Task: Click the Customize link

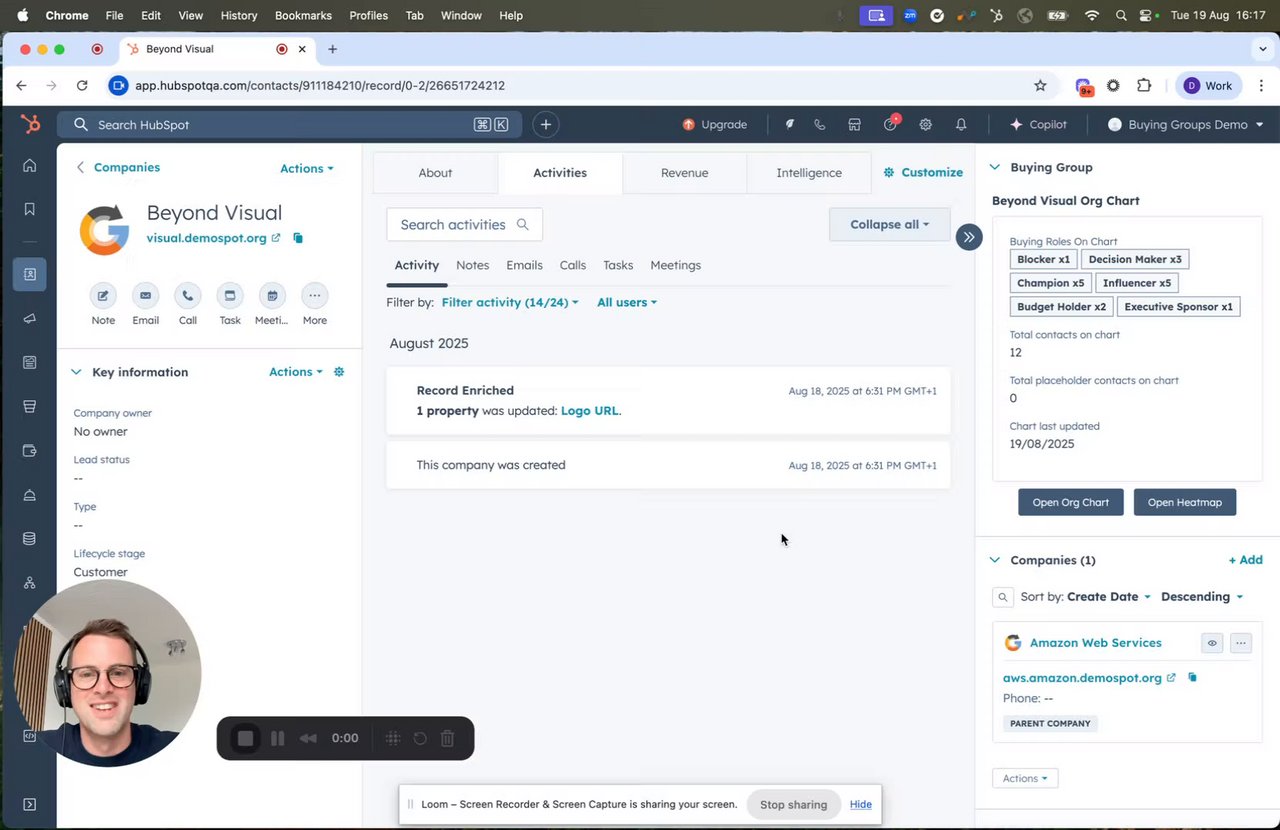Action: point(923,173)
